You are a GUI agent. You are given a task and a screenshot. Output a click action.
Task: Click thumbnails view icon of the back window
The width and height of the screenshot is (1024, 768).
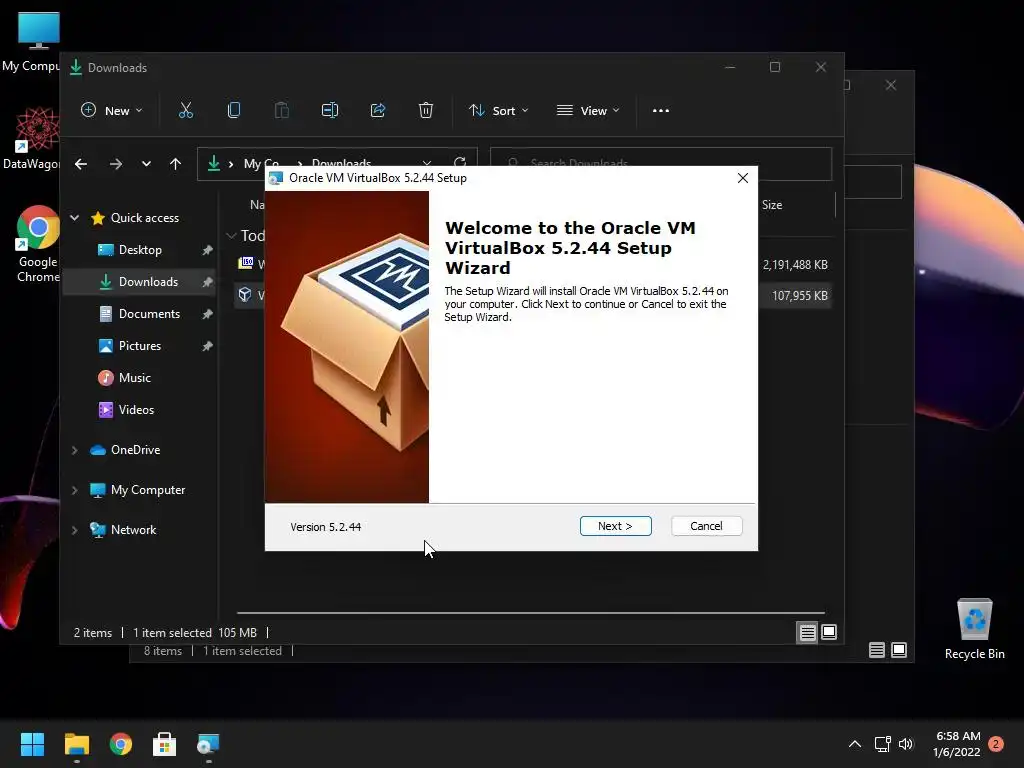point(899,650)
